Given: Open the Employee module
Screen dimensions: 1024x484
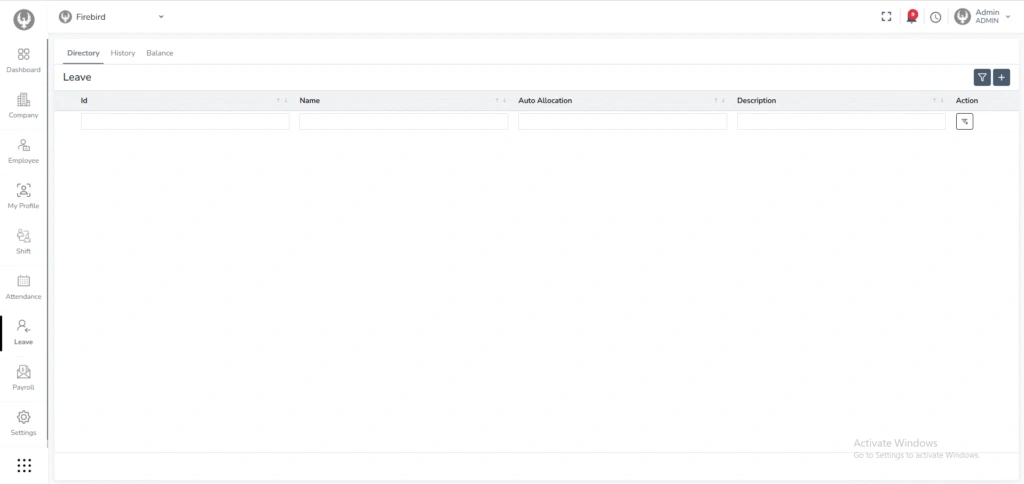Looking at the screenshot, I should (23, 151).
